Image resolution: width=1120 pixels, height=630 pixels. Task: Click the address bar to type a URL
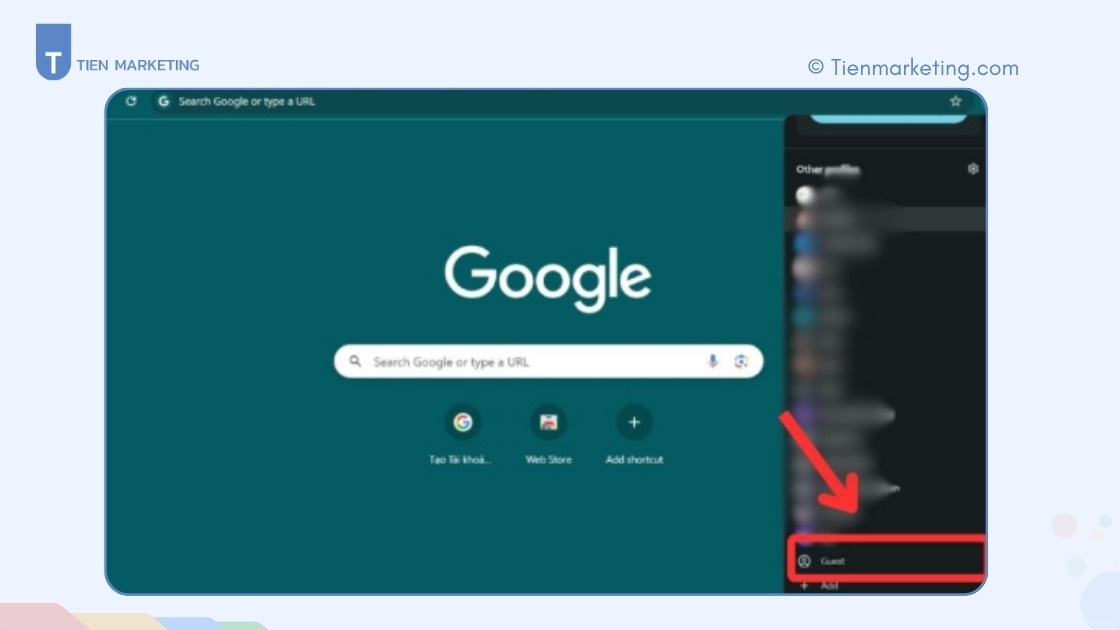click(400, 101)
